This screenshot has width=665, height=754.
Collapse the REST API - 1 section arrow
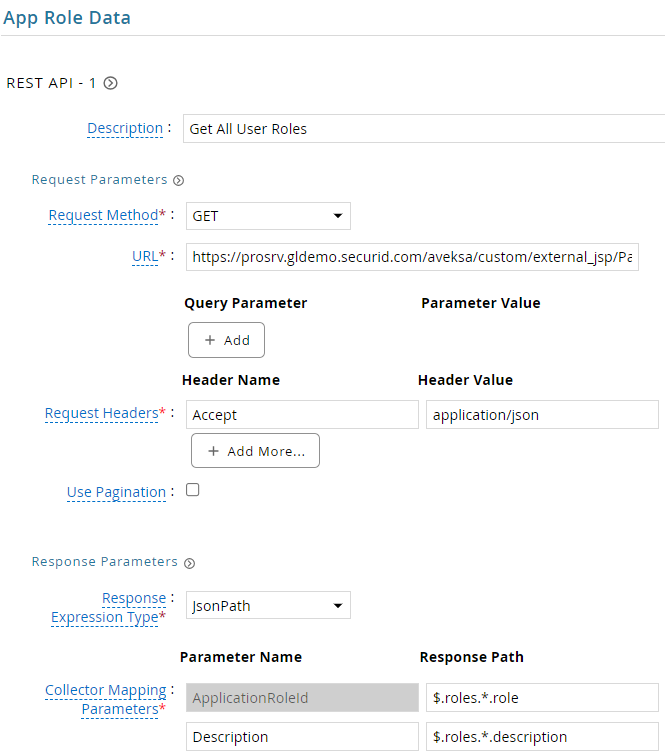[111, 83]
